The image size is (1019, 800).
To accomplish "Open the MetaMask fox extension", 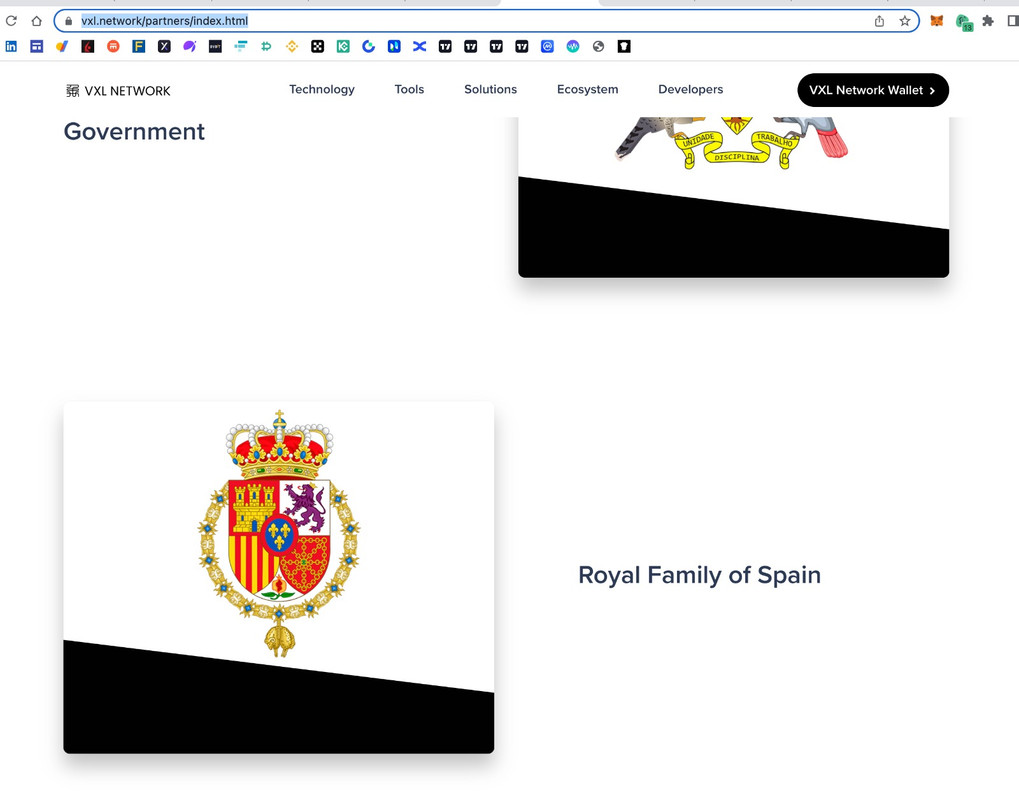I will (936, 21).
